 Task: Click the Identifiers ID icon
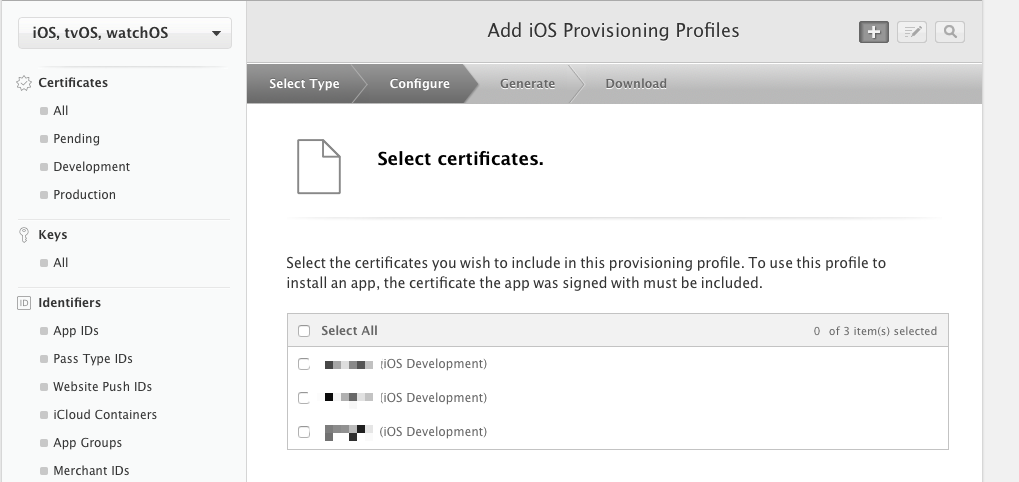[24, 303]
